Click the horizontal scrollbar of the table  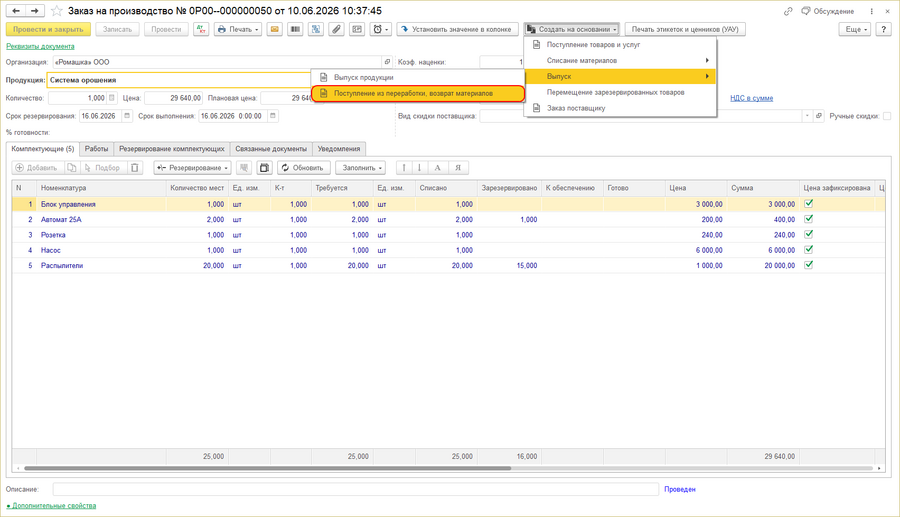tap(267, 468)
